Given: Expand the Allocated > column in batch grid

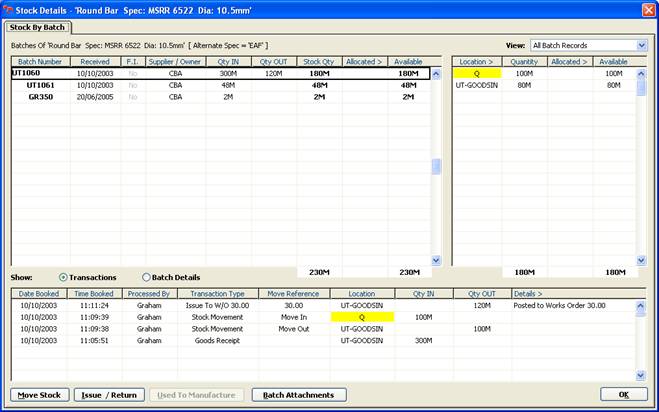Looking at the screenshot, I should [364, 61].
